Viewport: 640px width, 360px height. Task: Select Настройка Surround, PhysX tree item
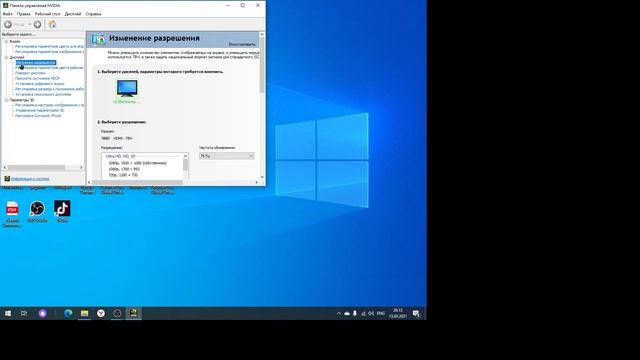[38, 116]
